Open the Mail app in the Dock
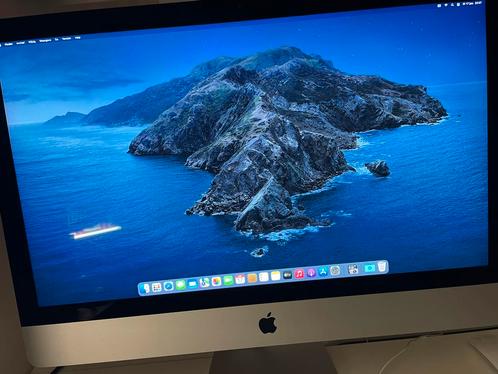 (192, 284)
